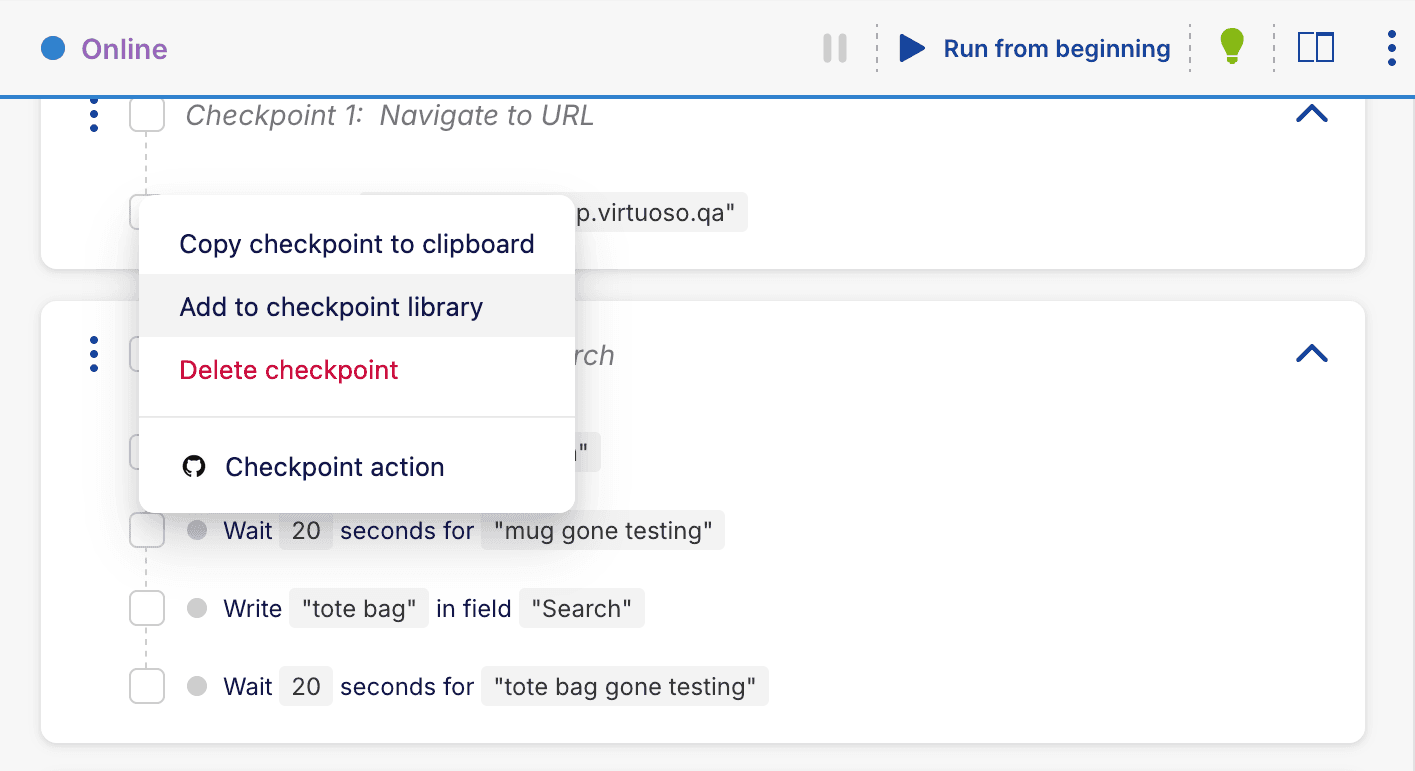
Task: Check the Write tote bag step checkbox
Action: point(146,608)
